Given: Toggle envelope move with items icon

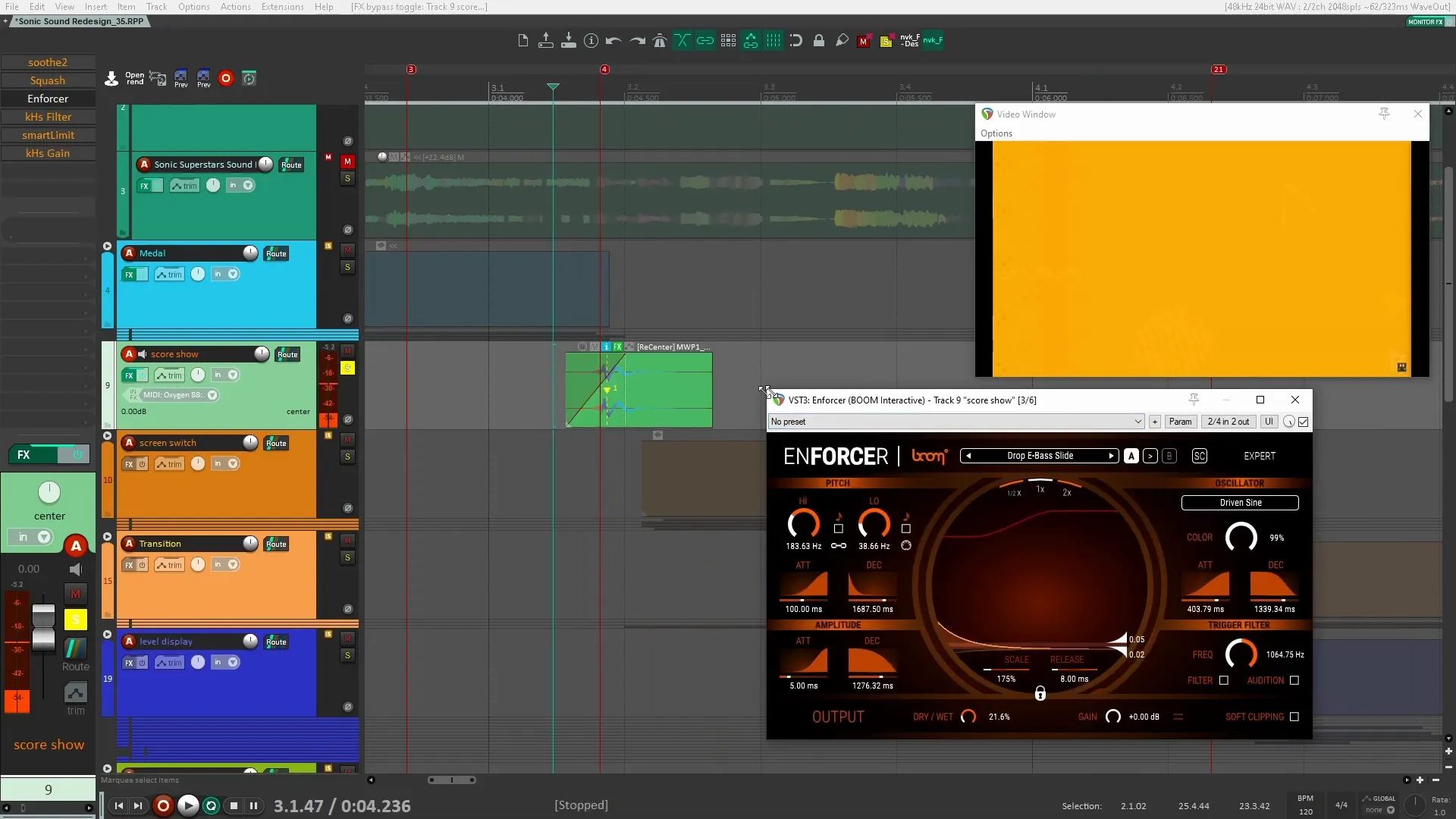Looking at the screenshot, I should [x=751, y=41].
